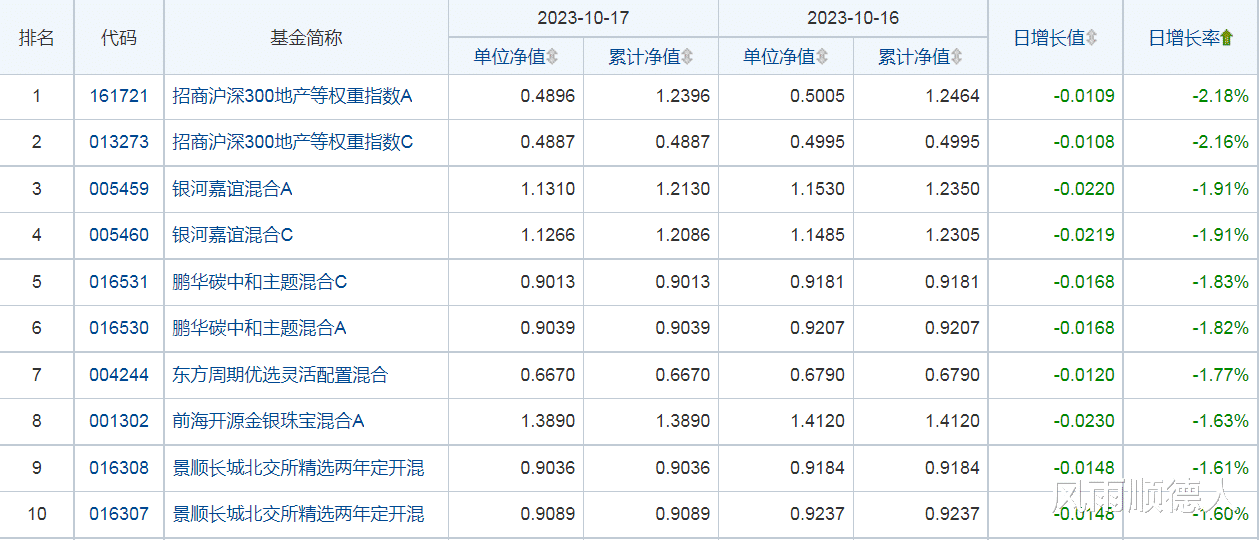Click the 2023-10-16 date header

coord(853,18)
